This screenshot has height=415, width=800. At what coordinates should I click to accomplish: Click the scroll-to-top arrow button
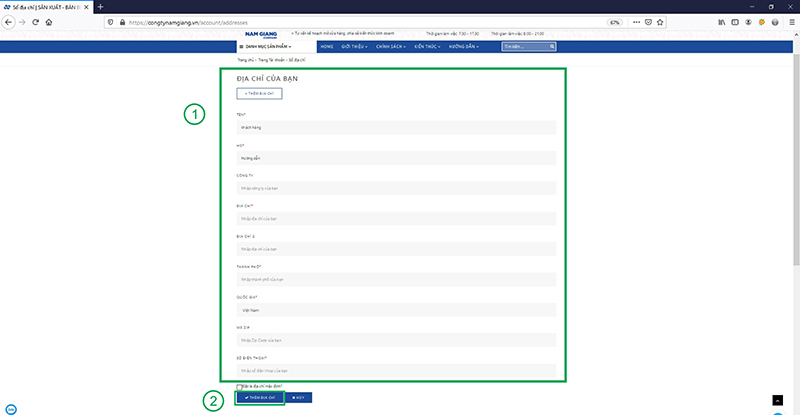(778, 400)
